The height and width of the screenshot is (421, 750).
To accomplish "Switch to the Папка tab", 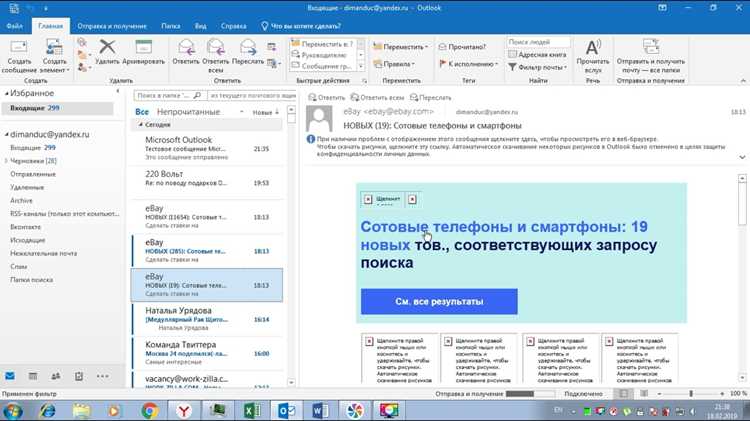I will click(x=171, y=26).
